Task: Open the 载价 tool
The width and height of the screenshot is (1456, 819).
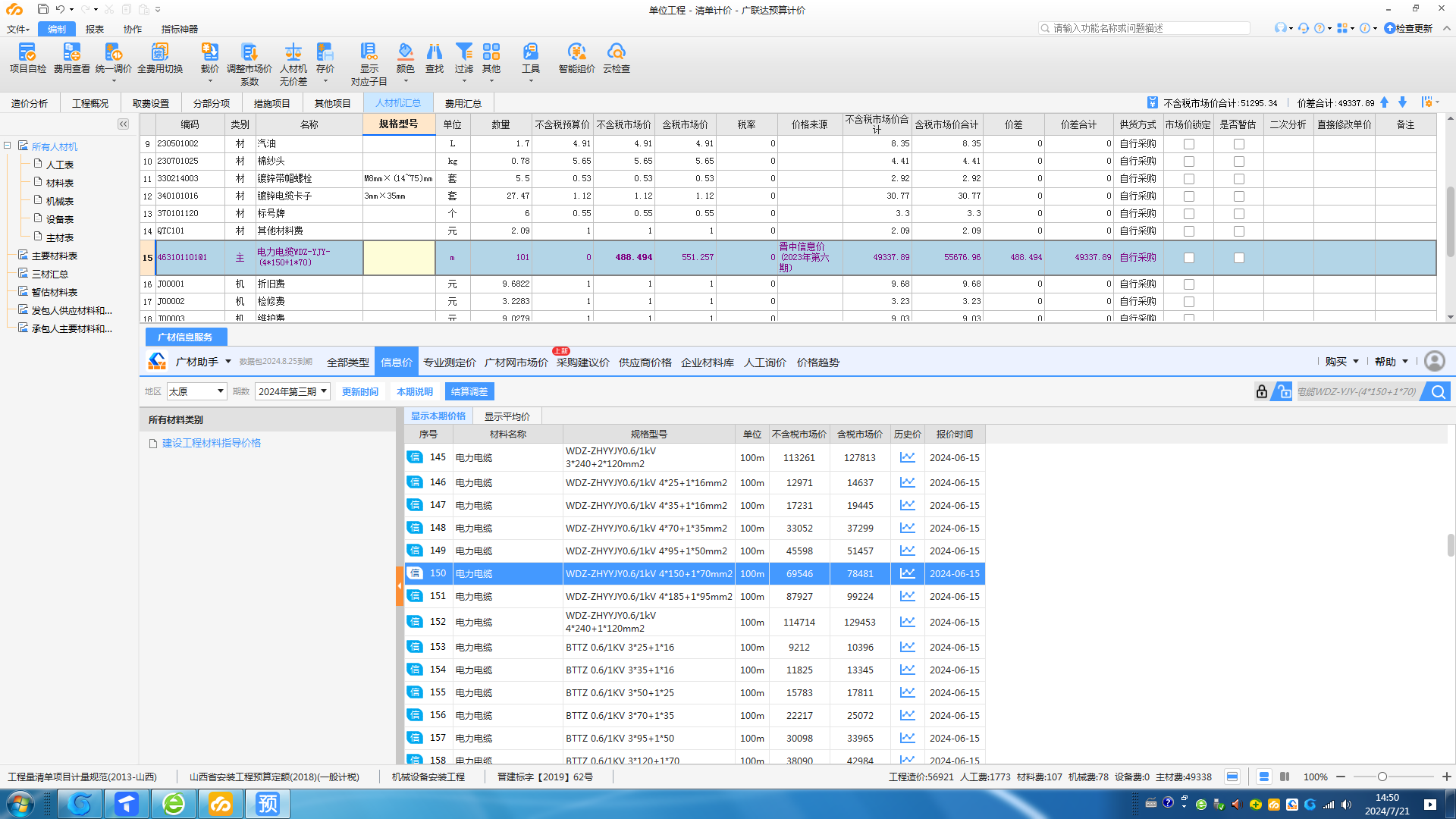Action: (209, 58)
